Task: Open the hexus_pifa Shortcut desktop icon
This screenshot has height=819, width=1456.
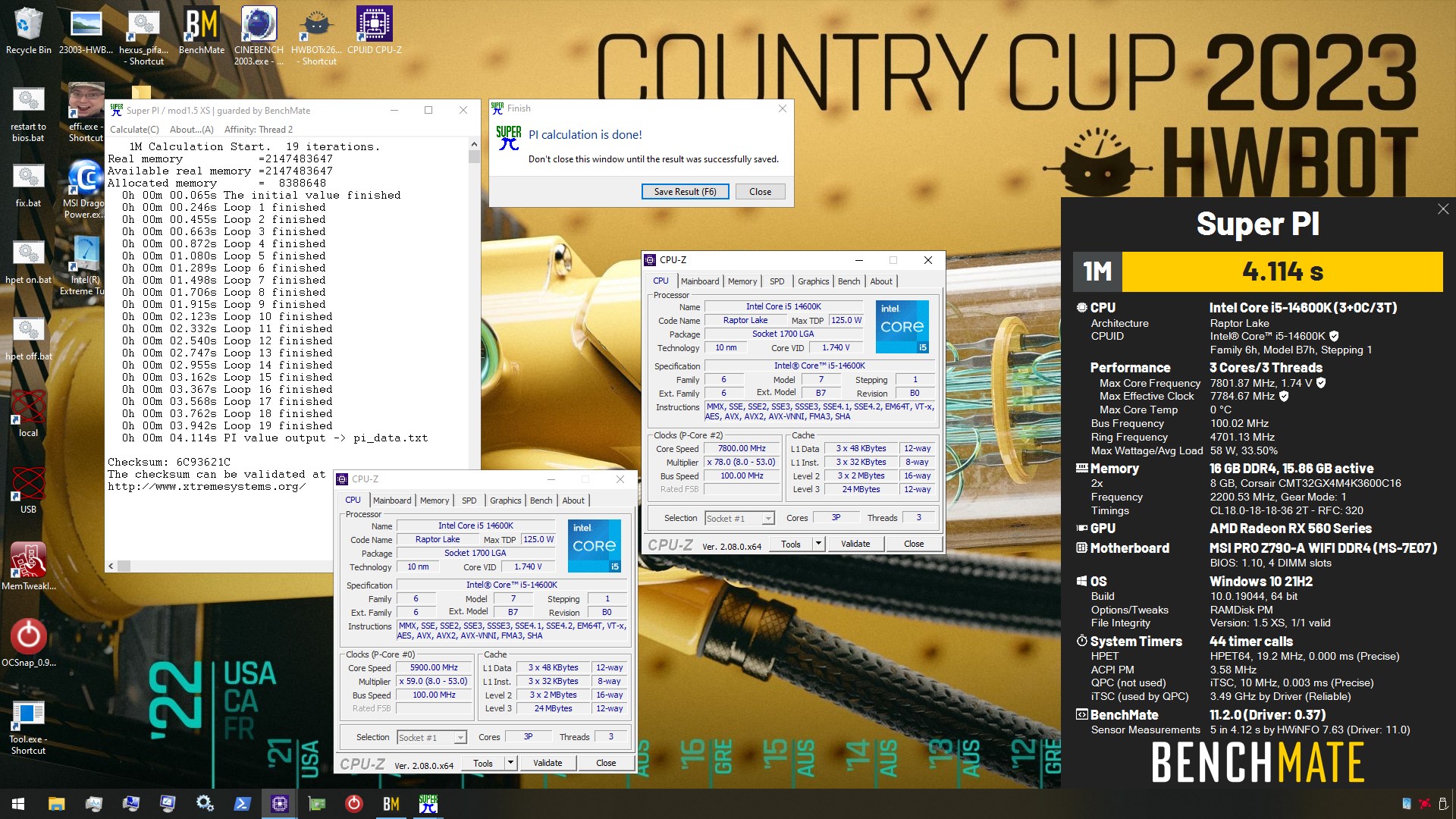Action: pos(143,36)
